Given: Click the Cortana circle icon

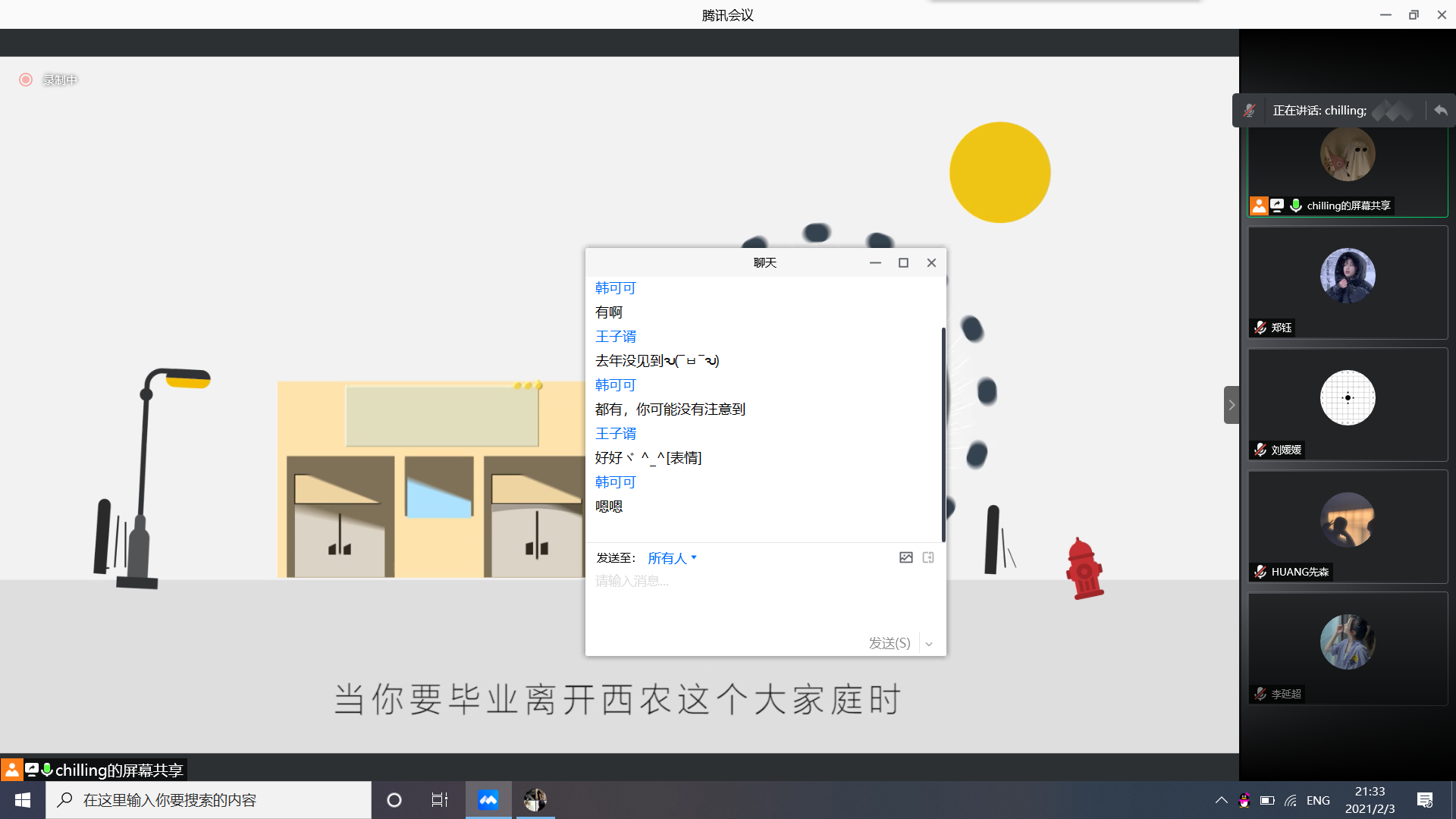Looking at the screenshot, I should (x=394, y=800).
